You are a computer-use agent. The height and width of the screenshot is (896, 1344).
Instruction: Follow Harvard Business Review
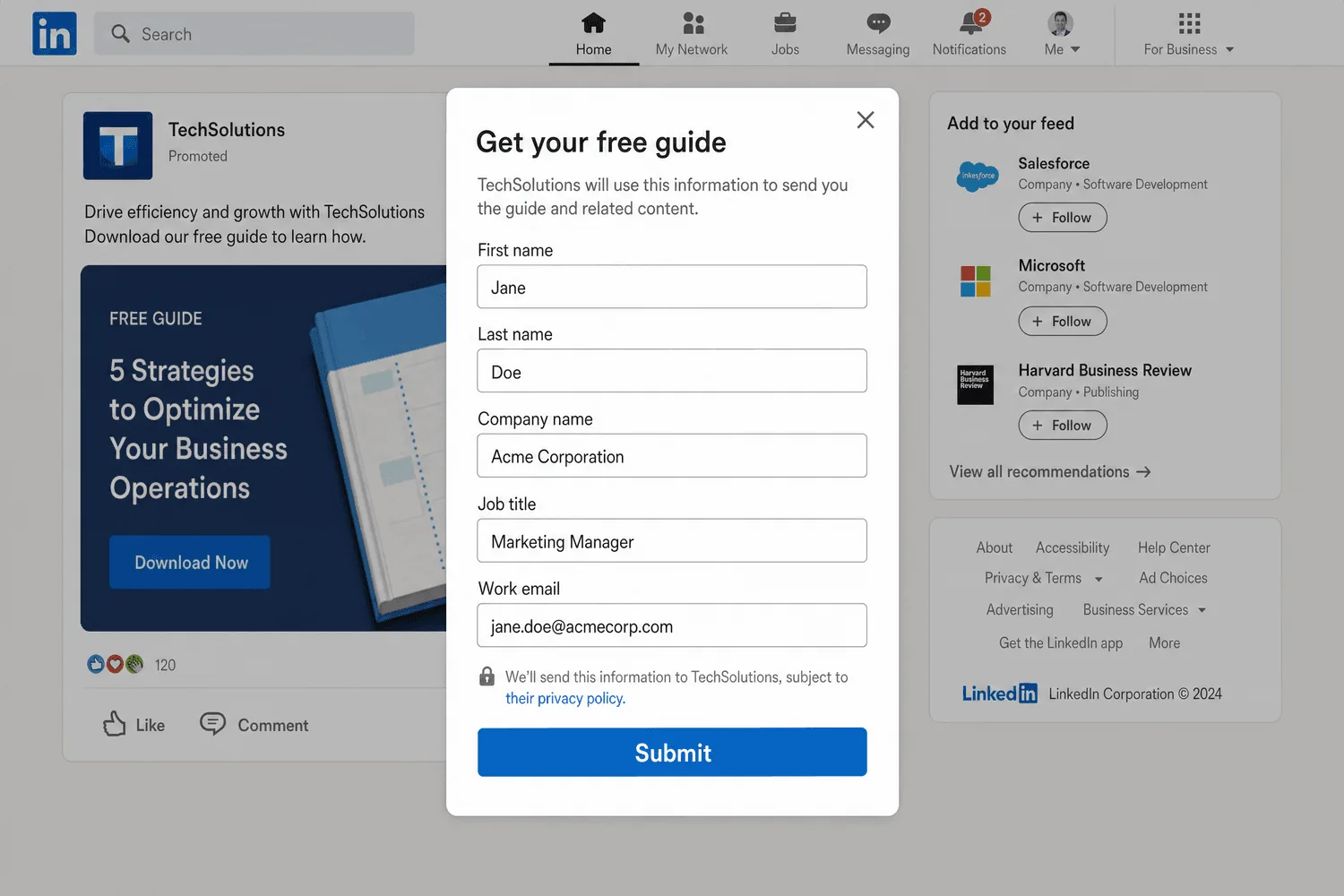point(1063,426)
